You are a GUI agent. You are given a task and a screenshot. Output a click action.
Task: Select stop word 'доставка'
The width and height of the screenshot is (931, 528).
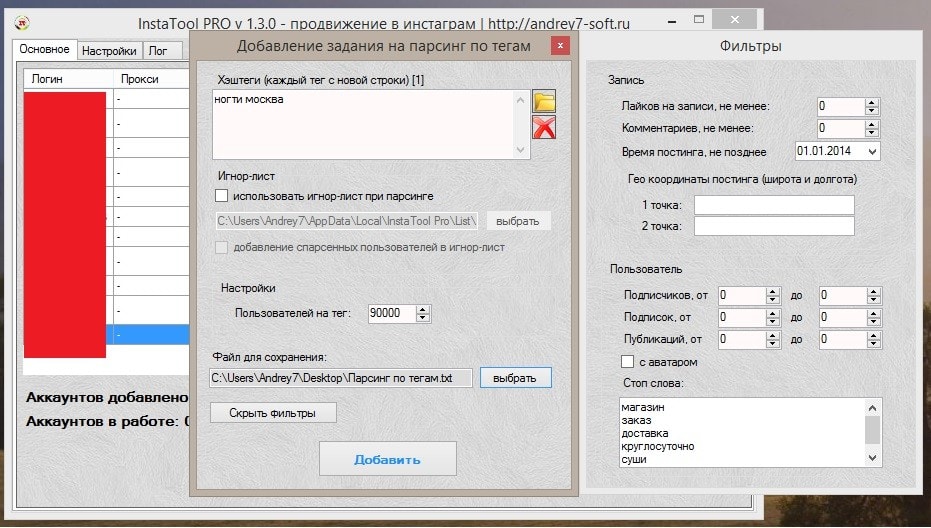pos(645,434)
